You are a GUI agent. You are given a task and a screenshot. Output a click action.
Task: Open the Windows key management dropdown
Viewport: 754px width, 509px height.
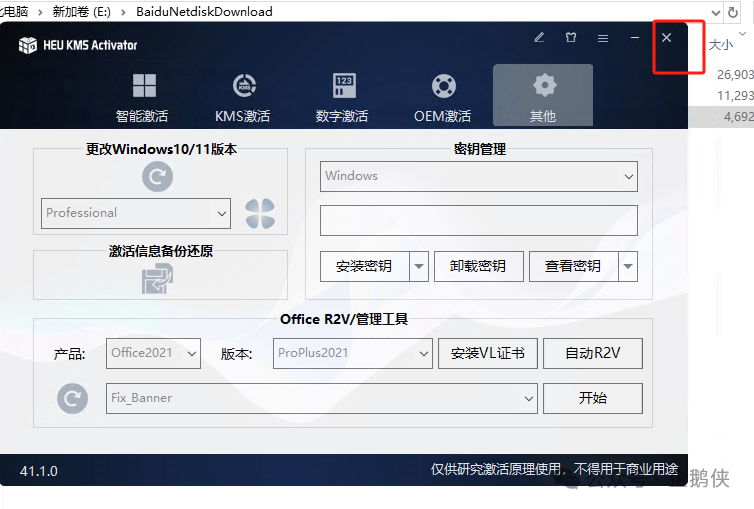click(x=479, y=176)
